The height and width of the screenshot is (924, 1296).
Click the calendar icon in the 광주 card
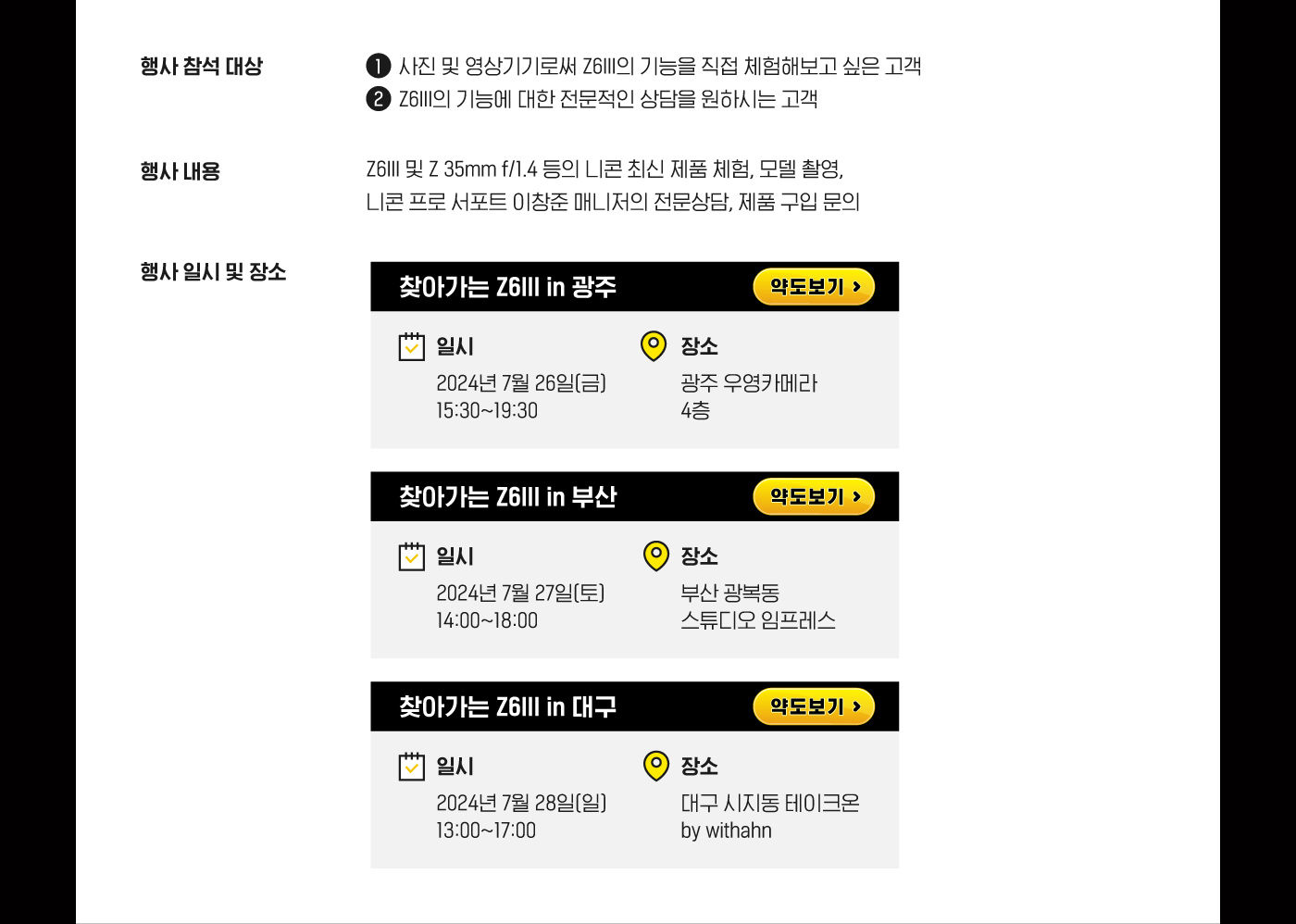[x=411, y=346]
